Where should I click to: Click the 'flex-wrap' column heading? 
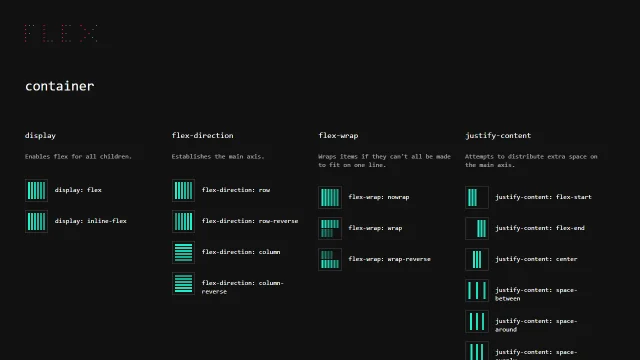pos(338,136)
